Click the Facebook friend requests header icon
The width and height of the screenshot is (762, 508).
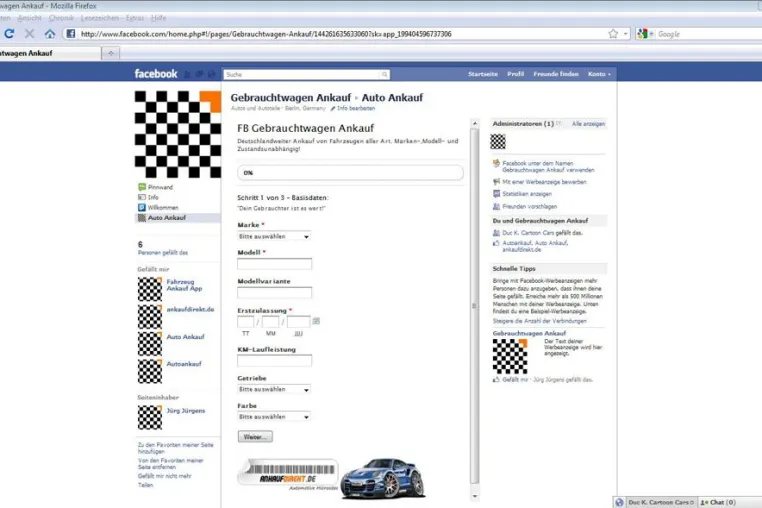point(188,74)
